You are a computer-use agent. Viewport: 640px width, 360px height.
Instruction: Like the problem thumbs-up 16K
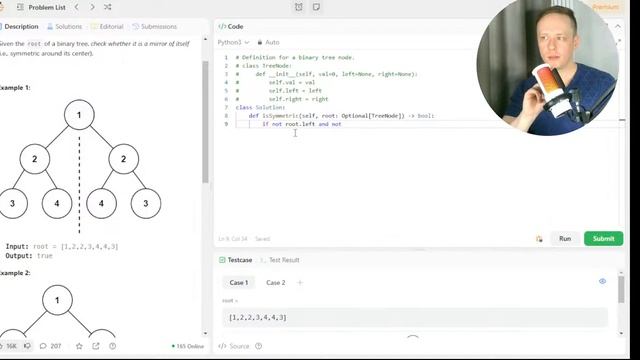[x=9, y=346]
